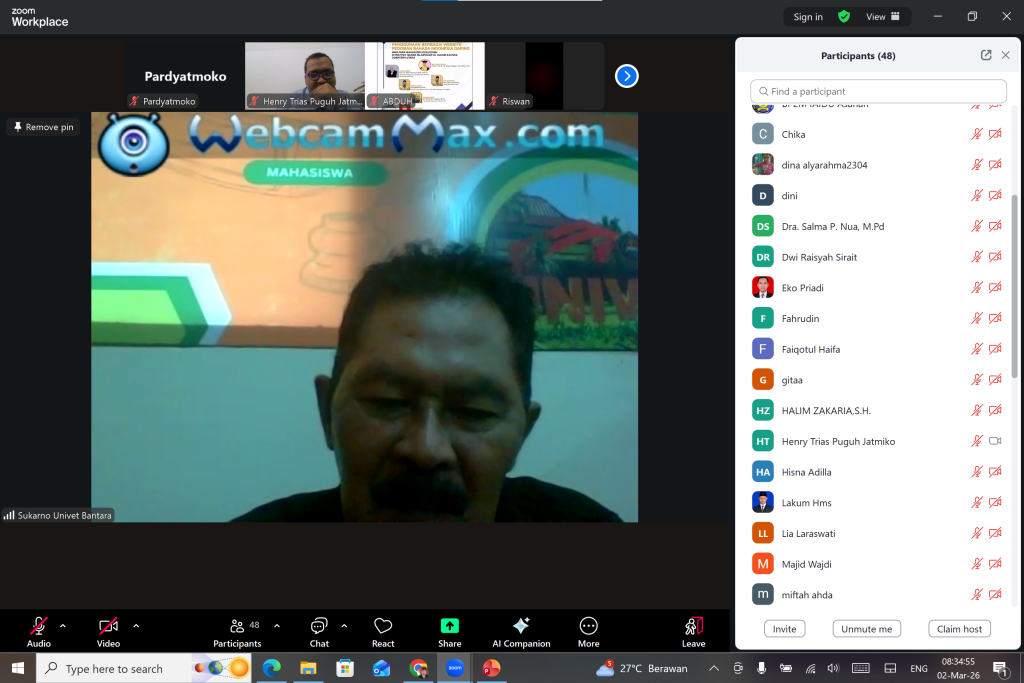This screenshot has width=1024, height=683.
Task: Toggle the Video camera on
Action: (108, 627)
